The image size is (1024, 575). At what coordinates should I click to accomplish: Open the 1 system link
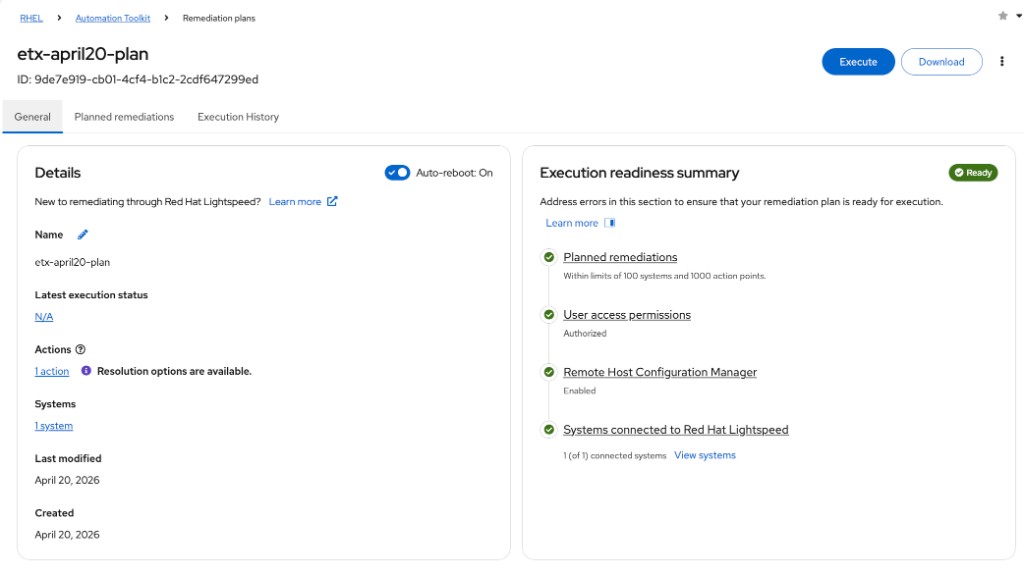pyautogui.click(x=54, y=425)
